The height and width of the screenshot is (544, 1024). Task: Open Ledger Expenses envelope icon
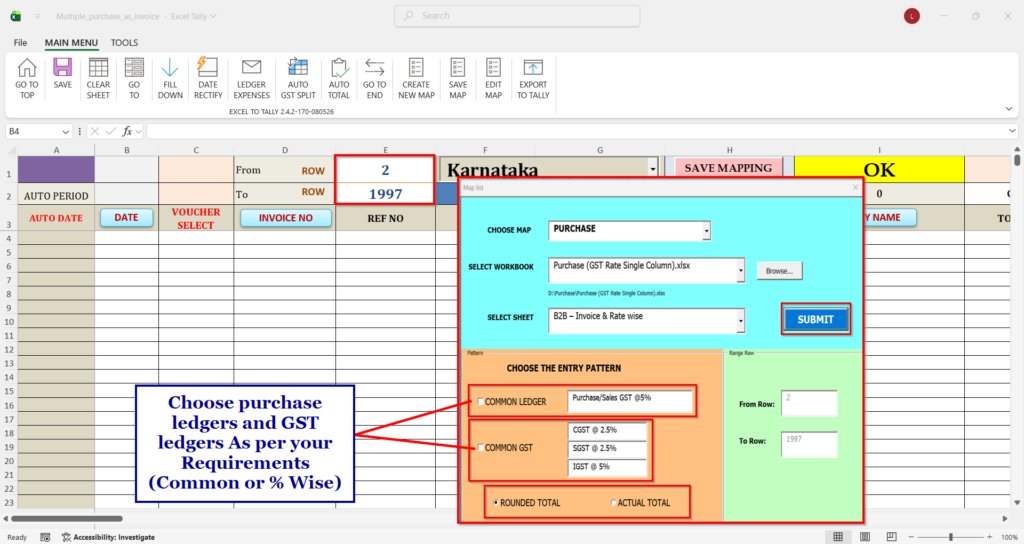click(251, 68)
